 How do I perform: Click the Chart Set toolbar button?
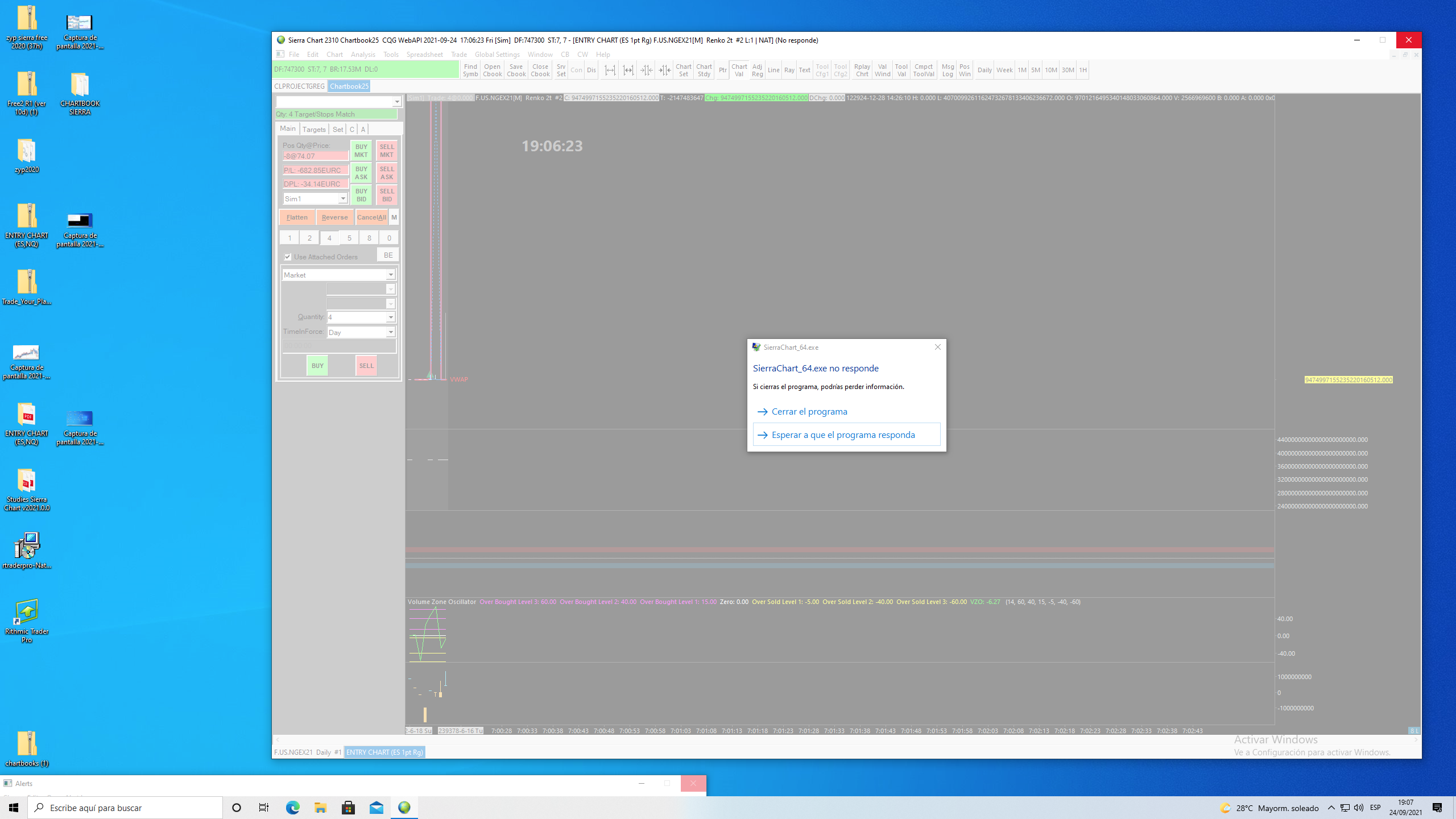[683, 70]
